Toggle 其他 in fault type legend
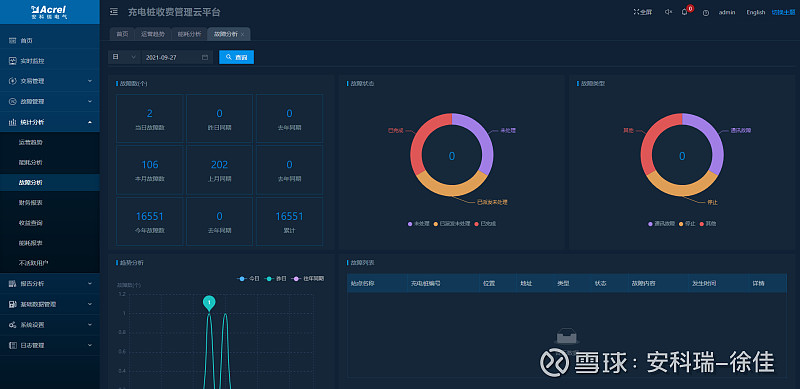Screen dimensions: 800x389 [707, 224]
